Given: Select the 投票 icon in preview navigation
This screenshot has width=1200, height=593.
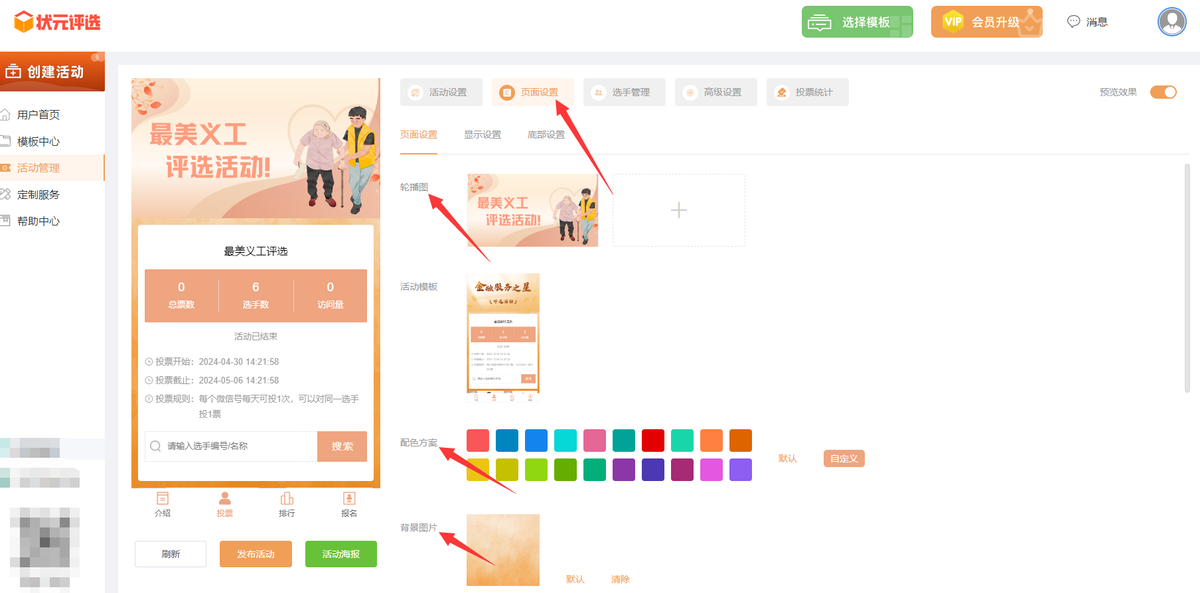Looking at the screenshot, I should pos(224,504).
